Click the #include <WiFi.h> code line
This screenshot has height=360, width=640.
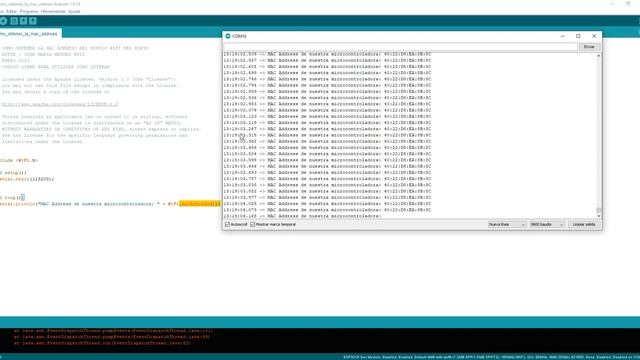19,160
